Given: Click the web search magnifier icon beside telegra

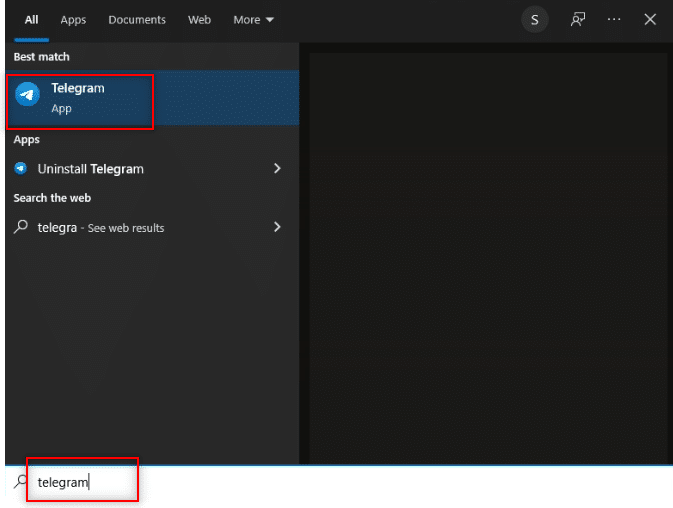Looking at the screenshot, I should coord(21,227).
